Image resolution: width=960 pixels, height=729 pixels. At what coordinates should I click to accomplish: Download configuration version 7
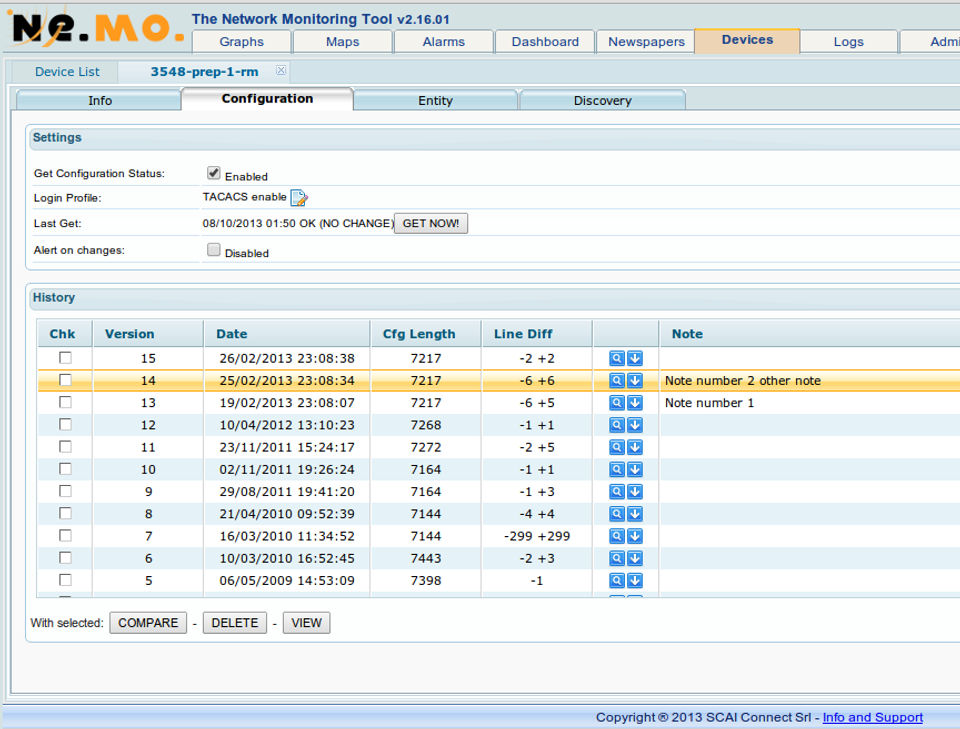(x=635, y=536)
